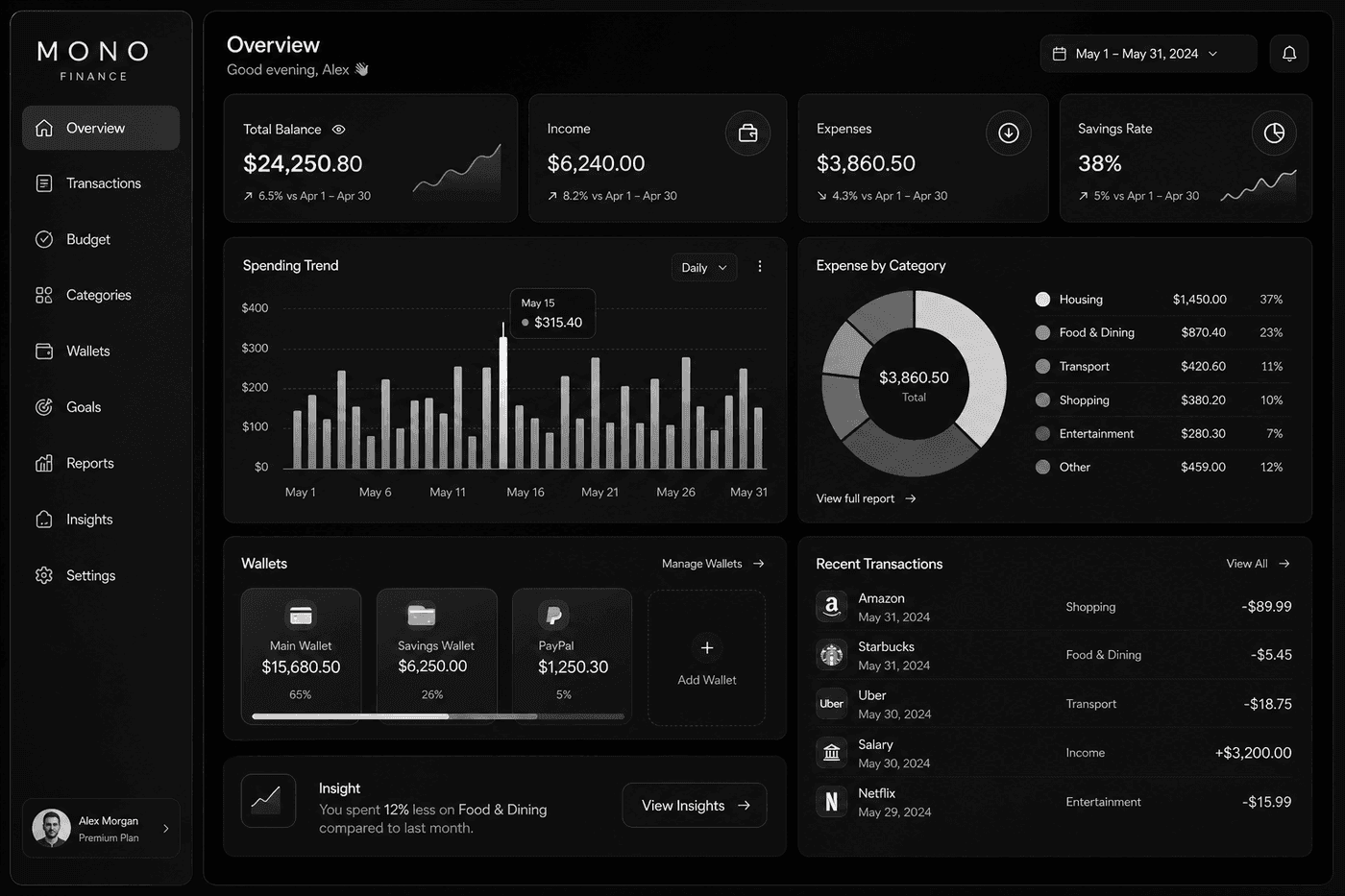
Task: Click the Netflix -$15.99 amount
Action: pos(1266,802)
